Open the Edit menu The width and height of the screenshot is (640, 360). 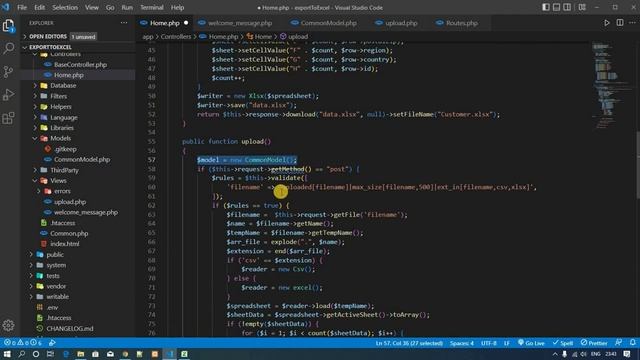pos(40,7)
